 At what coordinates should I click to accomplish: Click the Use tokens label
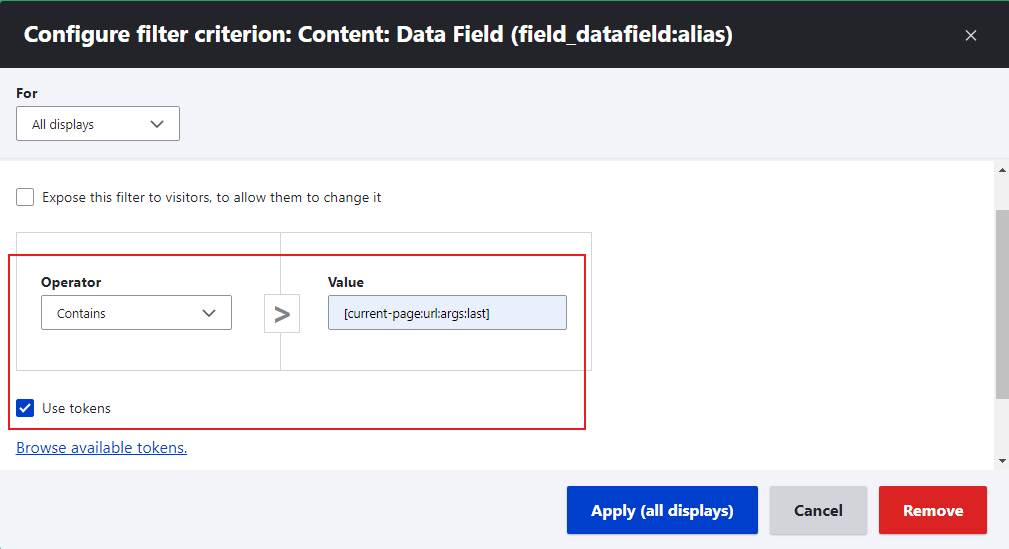coord(76,408)
